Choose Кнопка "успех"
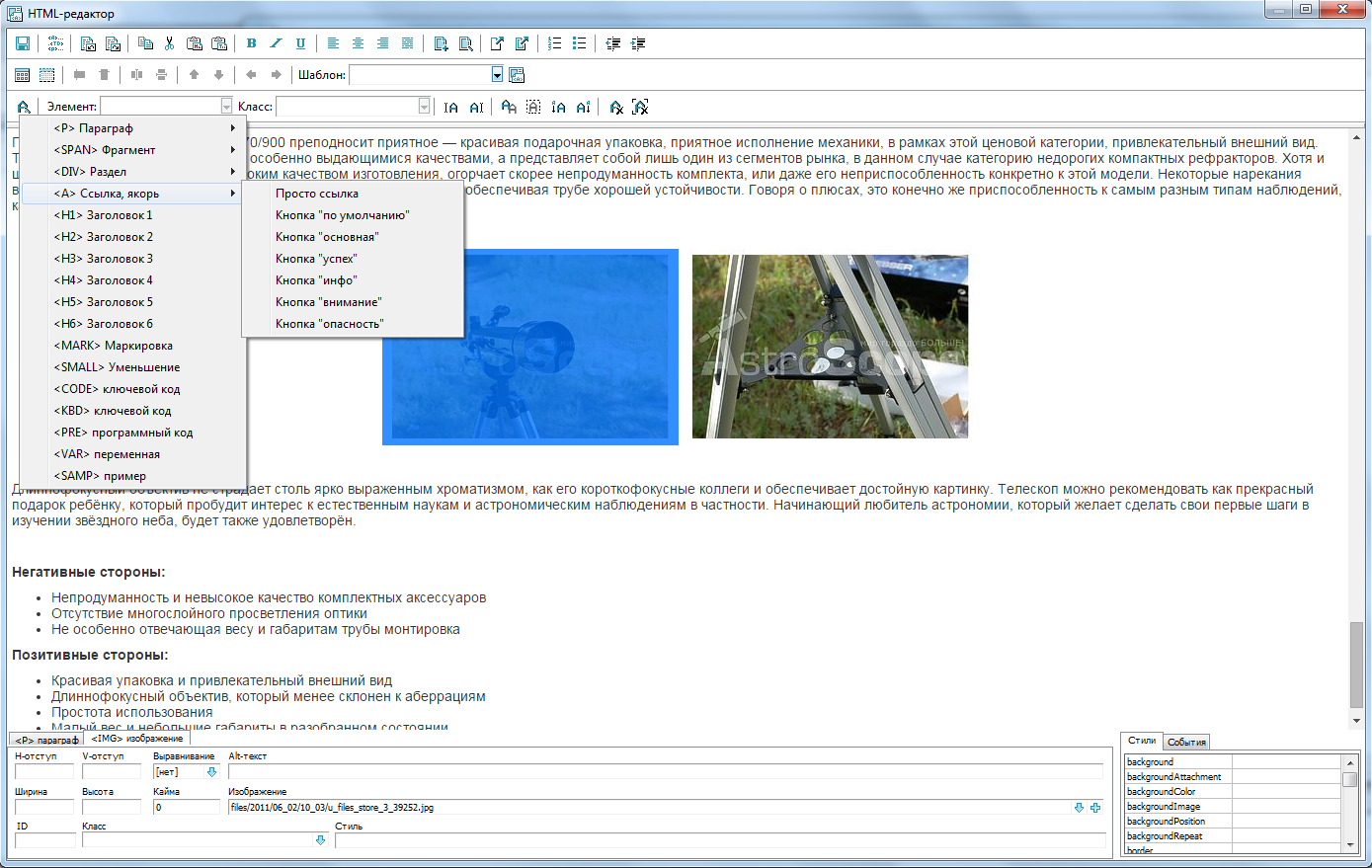1372x868 pixels. tap(354, 259)
